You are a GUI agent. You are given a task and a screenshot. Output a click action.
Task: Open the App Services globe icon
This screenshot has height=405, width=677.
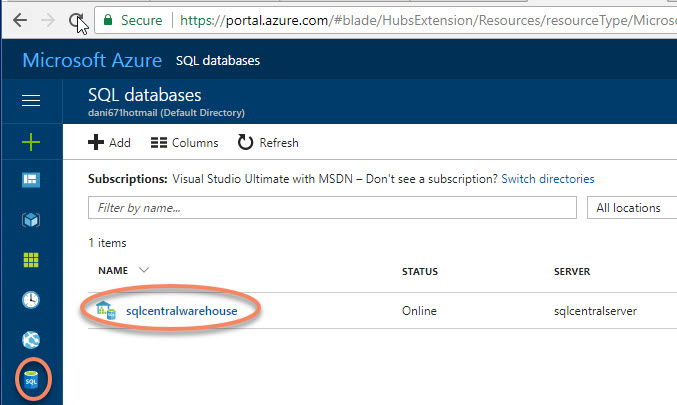(31, 340)
